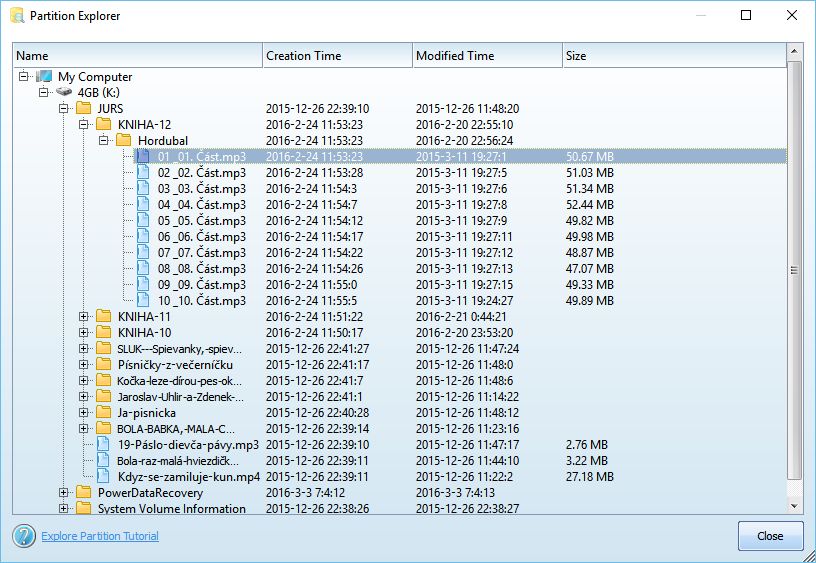Click the Písničky-z-večerníčku folder icon
Image resolution: width=816 pixels, height=563 pixels.
coord(104,364)
